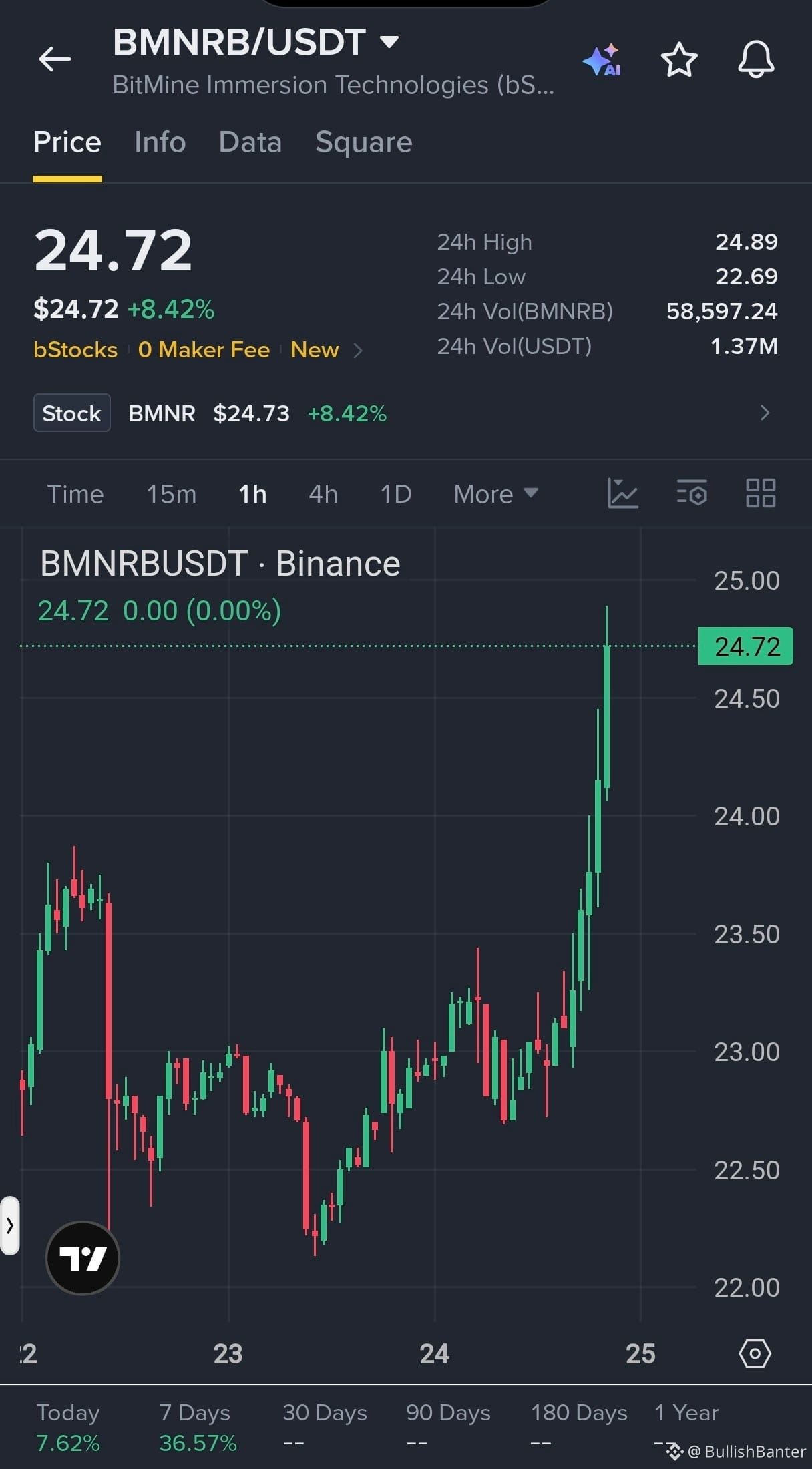Screen dimensions: 812x1469
Task: Tap the Today 7.62% performance
Action: pyautogui.click(x=68, y=1427)
